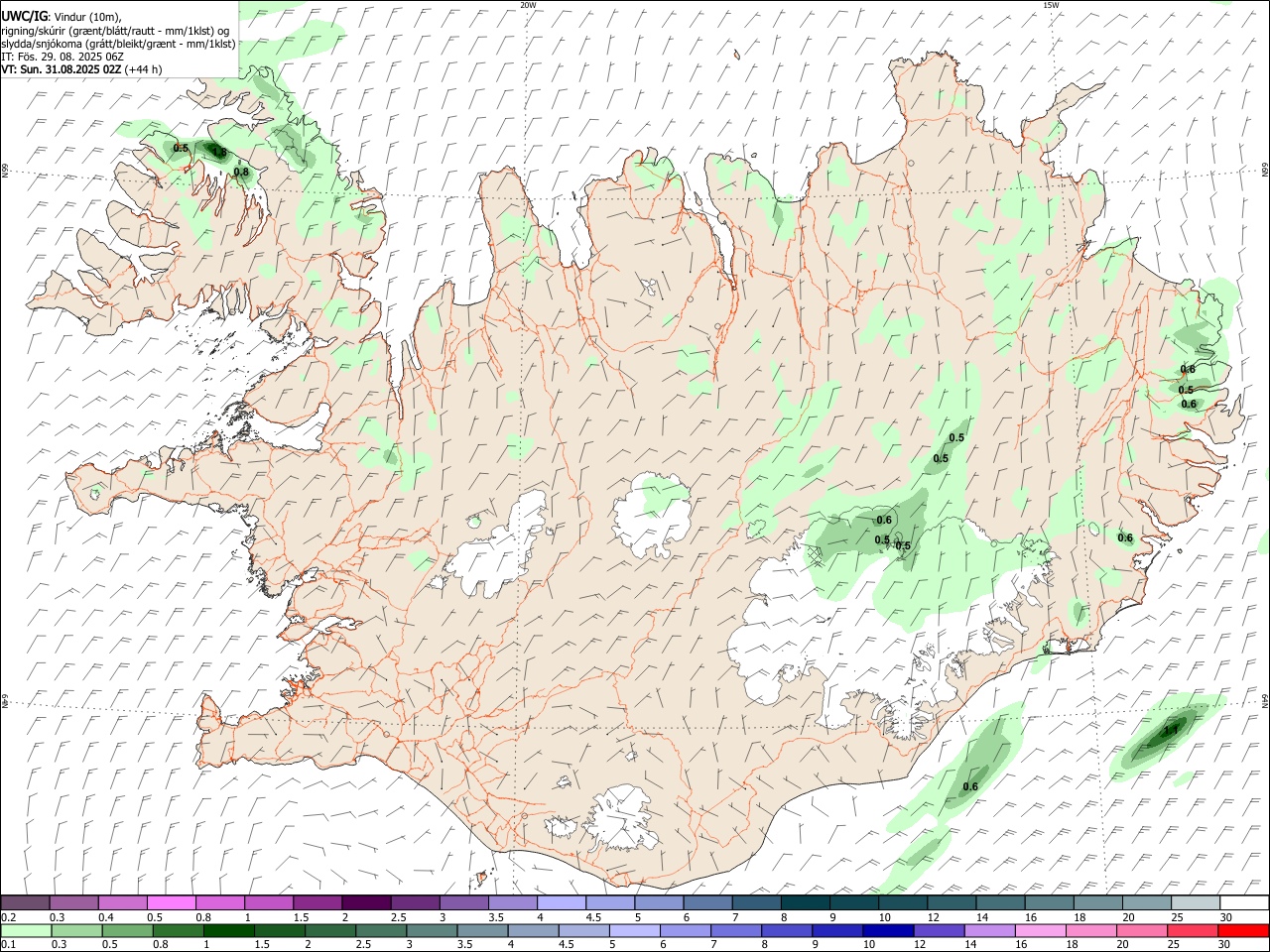
Task: Click the light lavender 4 mm snow legend swatch
Action: pyautogui.click(x=562, y=902)
